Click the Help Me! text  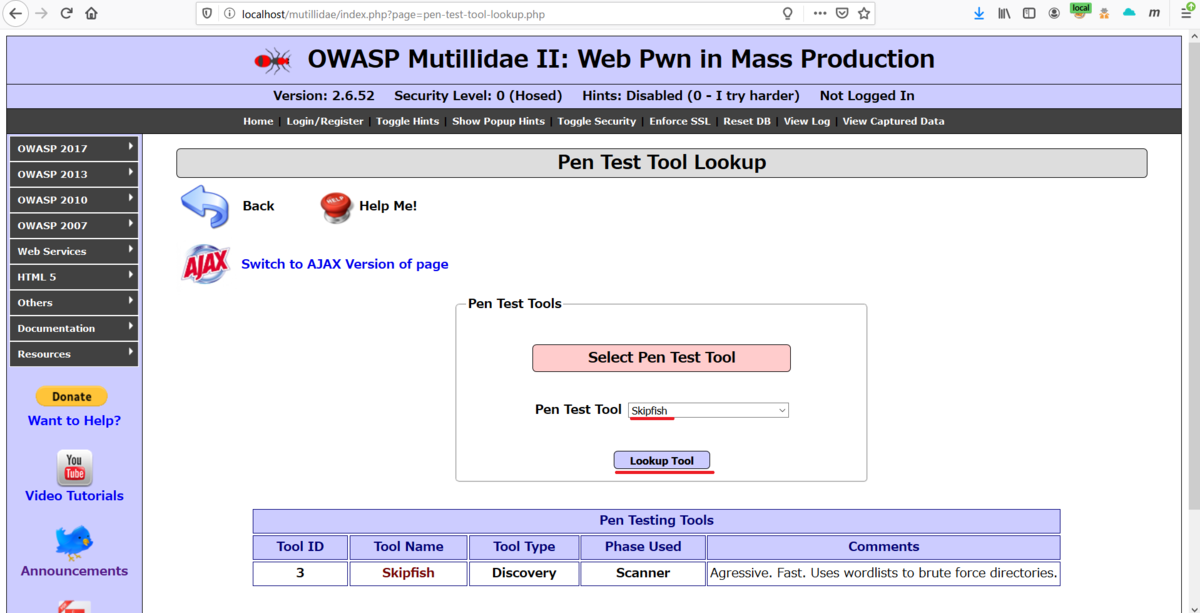[x=388, y=206]
